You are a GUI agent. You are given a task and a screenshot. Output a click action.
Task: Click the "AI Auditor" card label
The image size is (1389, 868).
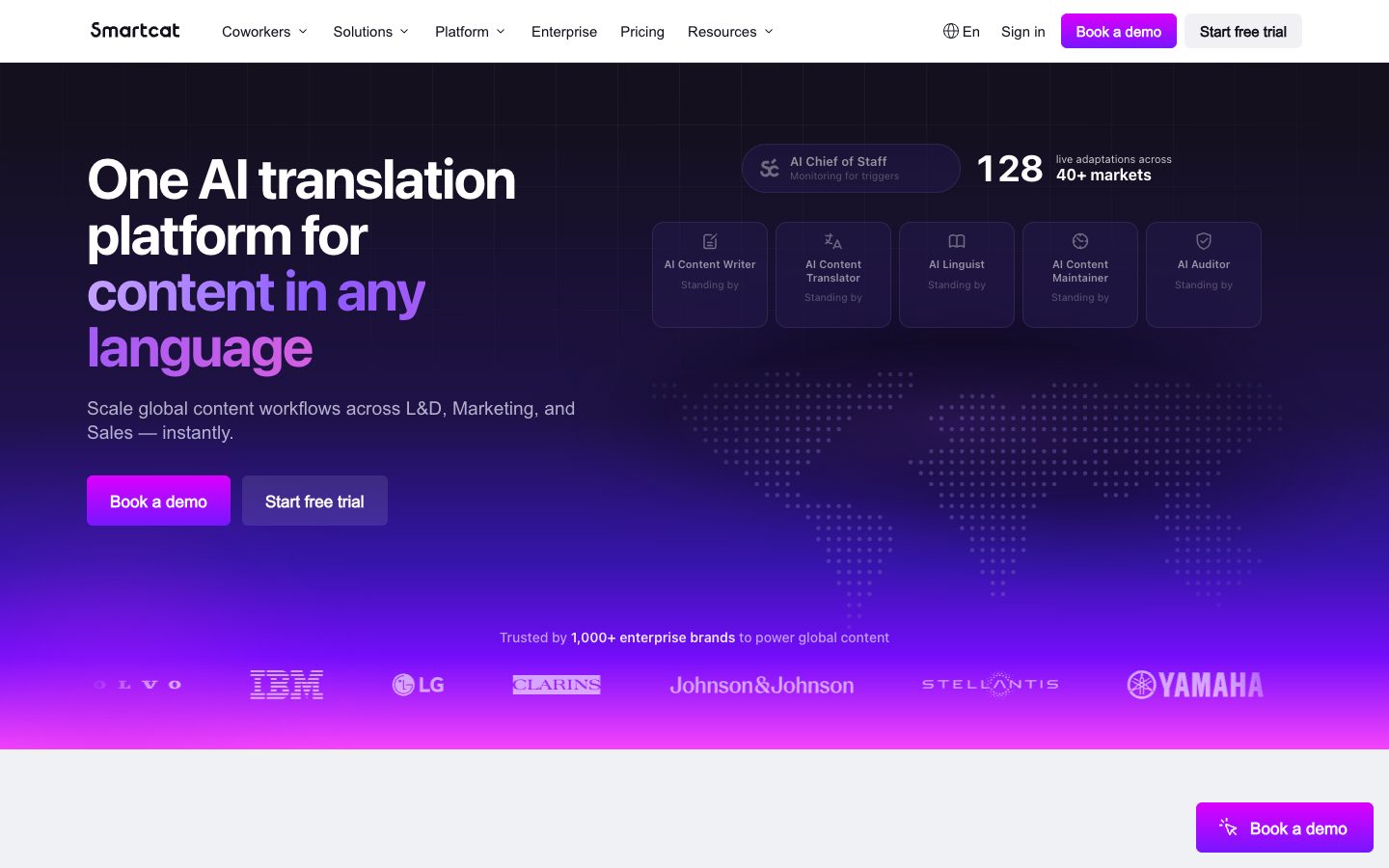[1204, 264]
